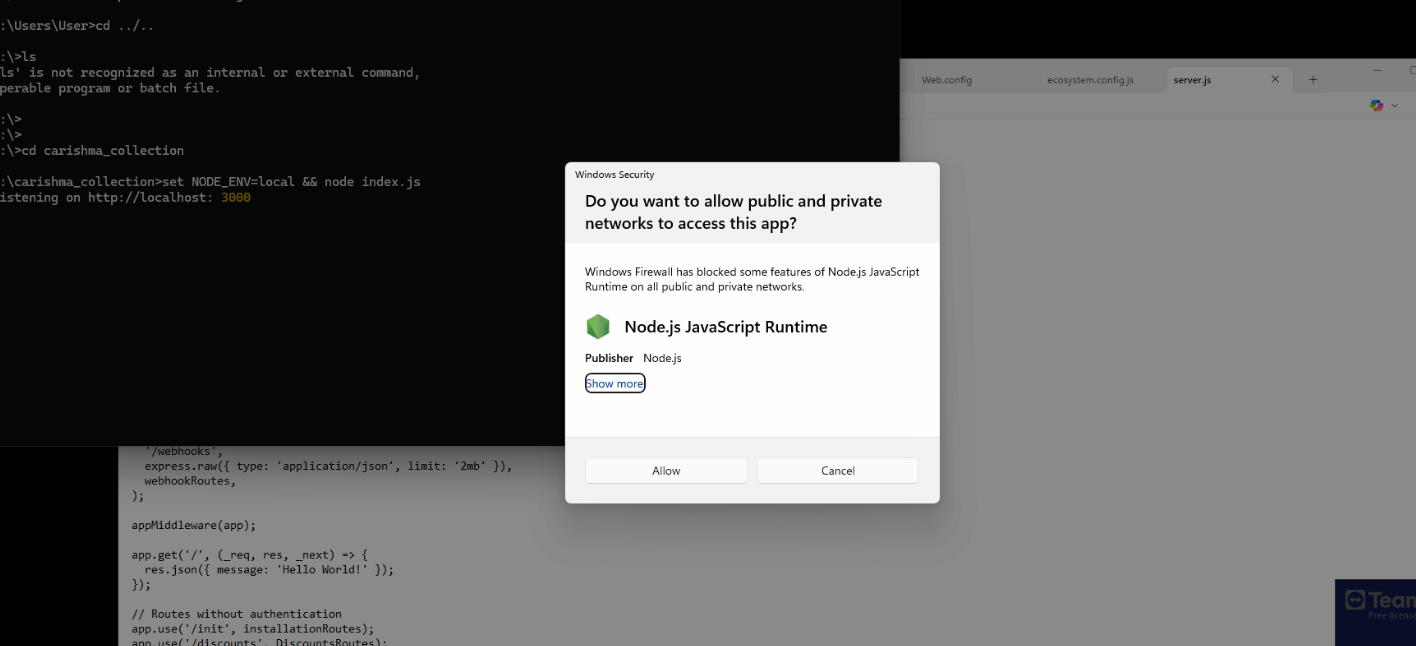Click the 'Windows Security' dialog title
The image size is (1416, 646).
click(614, 175)
